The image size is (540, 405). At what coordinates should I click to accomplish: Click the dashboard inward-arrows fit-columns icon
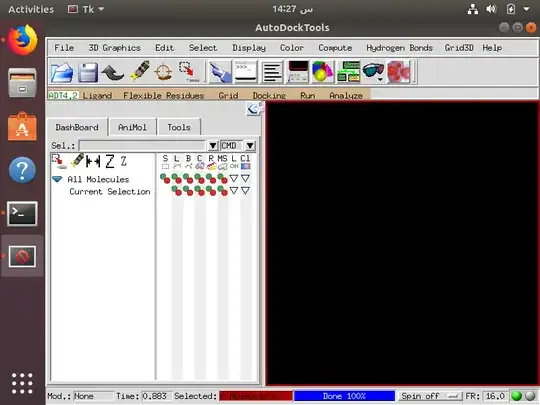[x=93, y=161]
